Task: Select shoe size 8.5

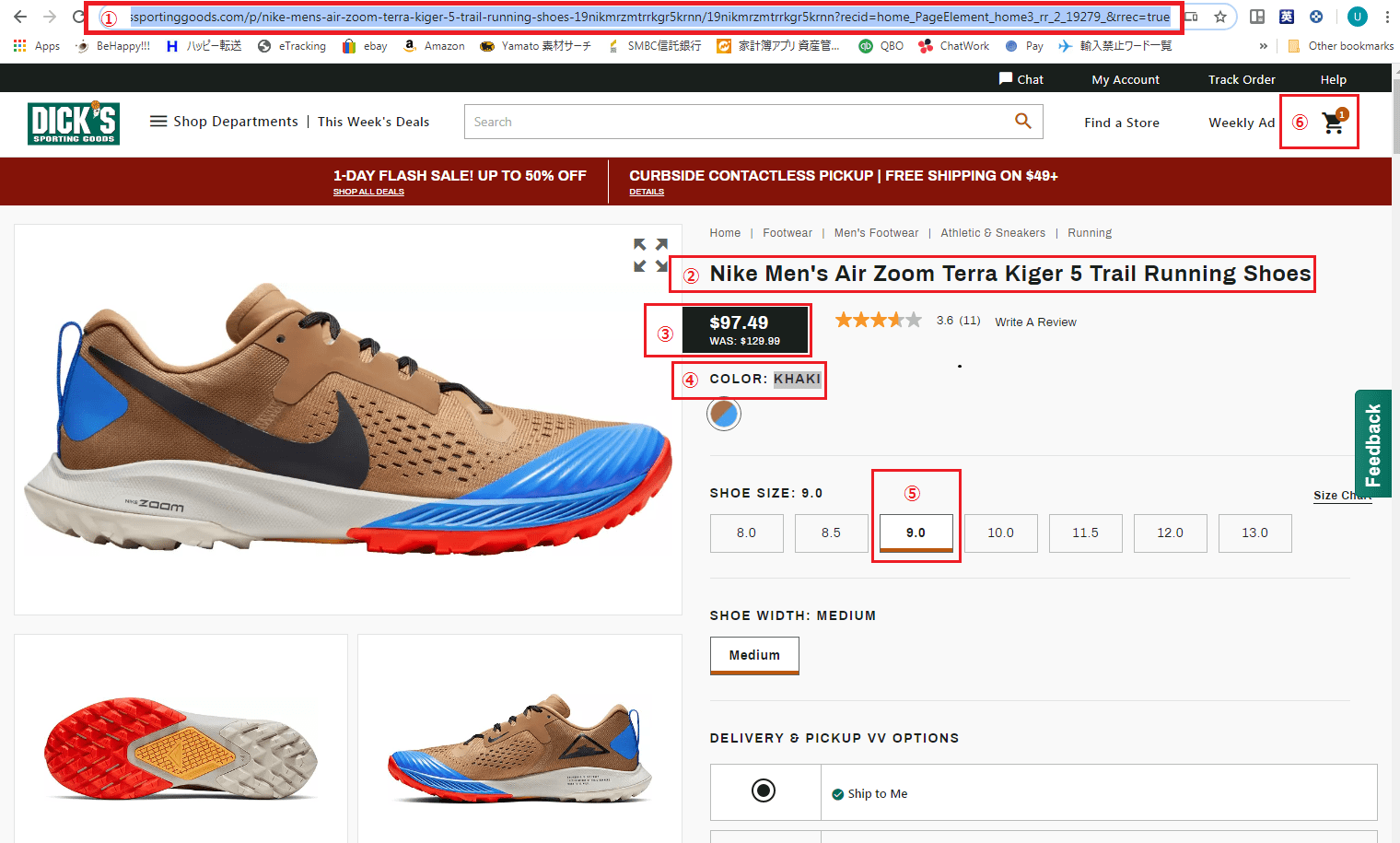Action: 831,533
